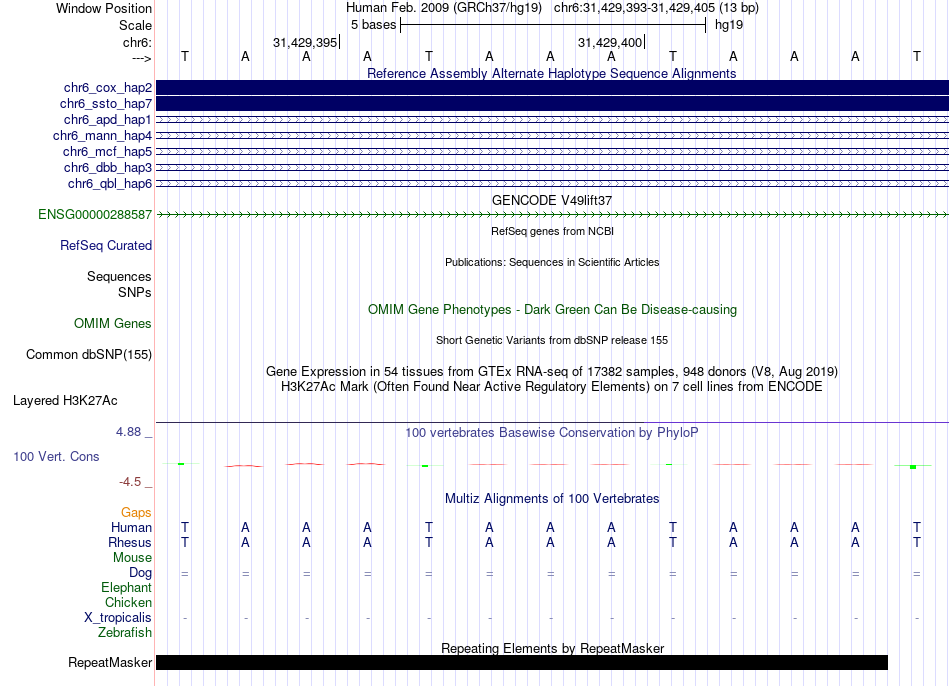Click the Layered H3K27Ac track label
Screen dimensions: 950x686
65,401
